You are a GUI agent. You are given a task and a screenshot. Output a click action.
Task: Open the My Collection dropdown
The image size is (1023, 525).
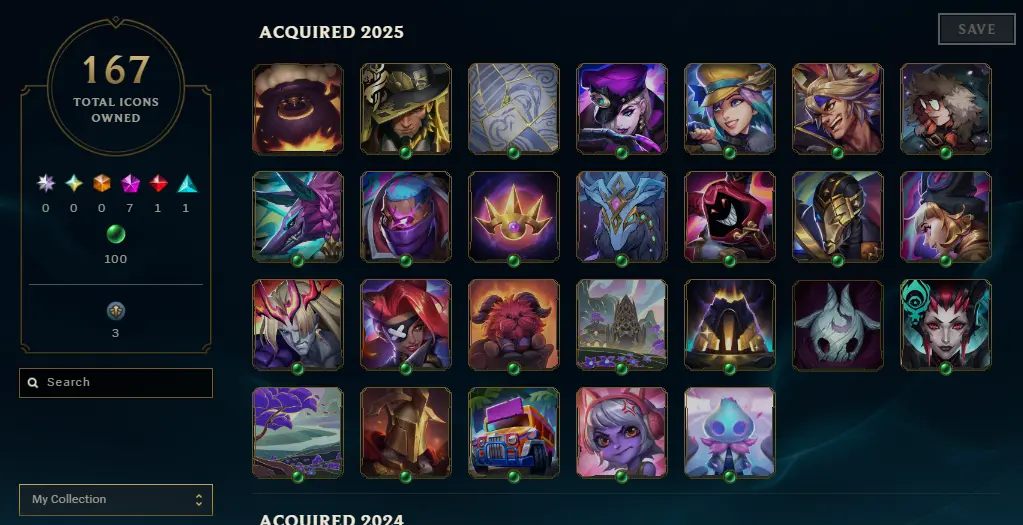[116, 500]
